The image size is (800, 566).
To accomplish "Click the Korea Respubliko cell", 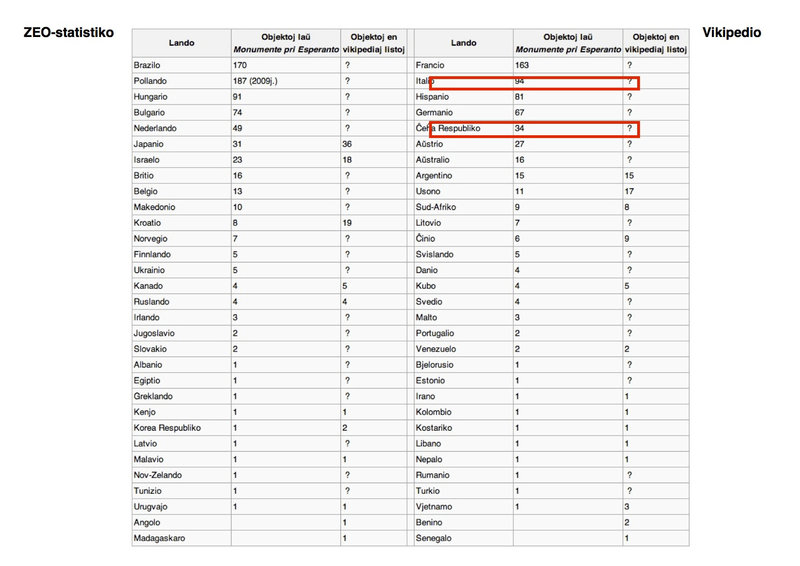I will tap(182, 428).
